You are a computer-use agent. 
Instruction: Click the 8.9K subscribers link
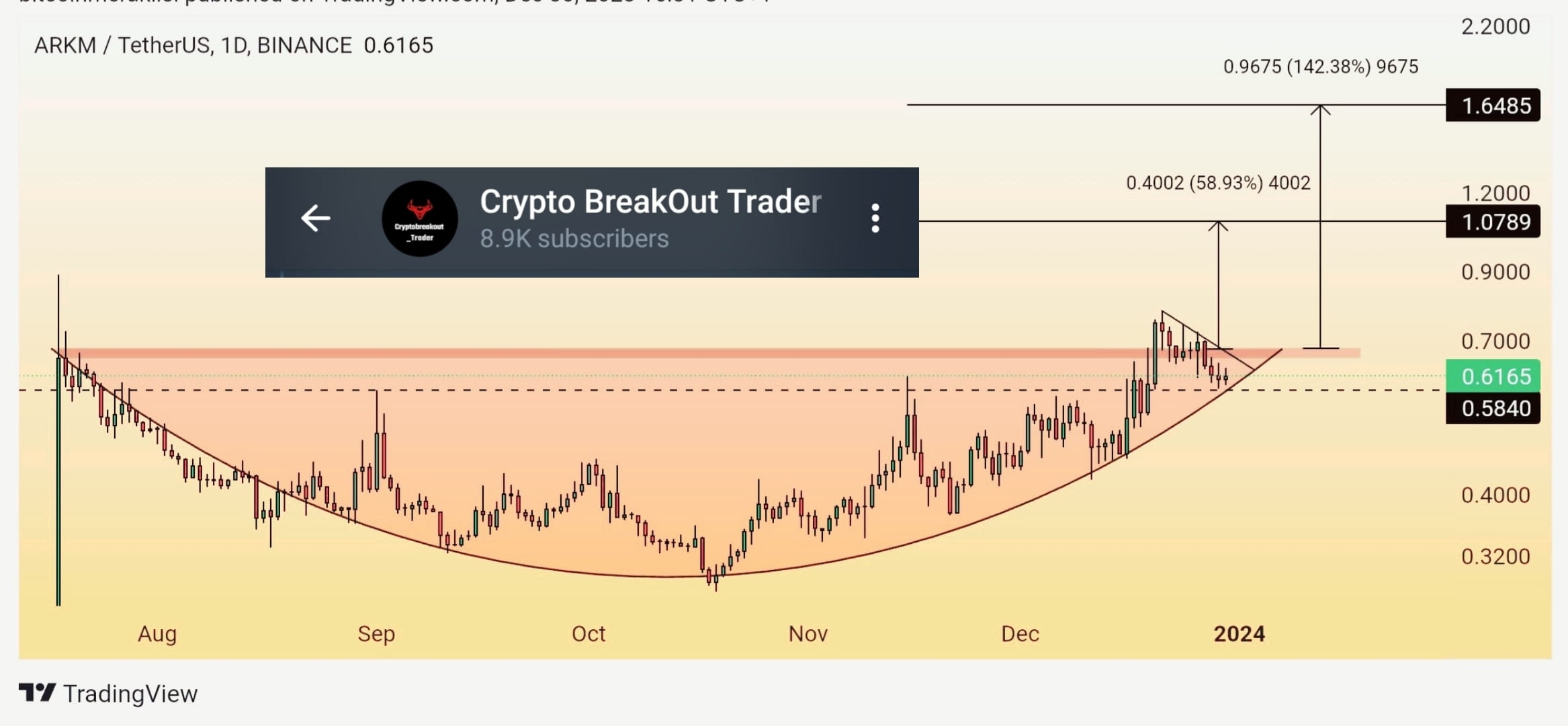[x=574, y=239]
